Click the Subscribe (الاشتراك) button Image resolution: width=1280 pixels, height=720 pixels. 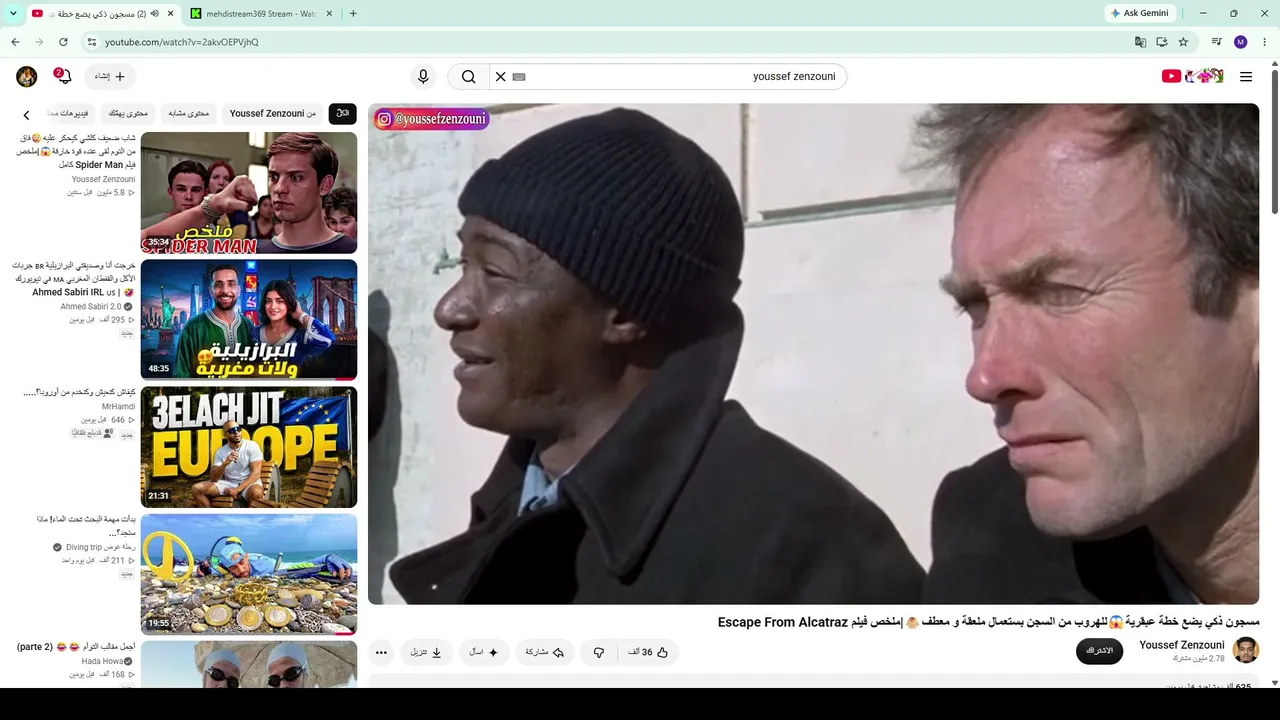coord(1099,651)
